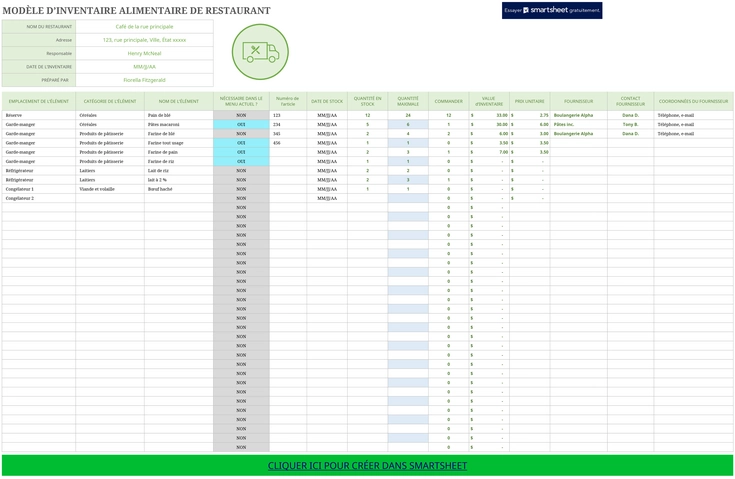Image resolution: width=735 pixels, height=479 pixels.
Task: Select the CATÉGORIE DE L'ÉLÉMENT column header
Action: (x=110, y=101)
